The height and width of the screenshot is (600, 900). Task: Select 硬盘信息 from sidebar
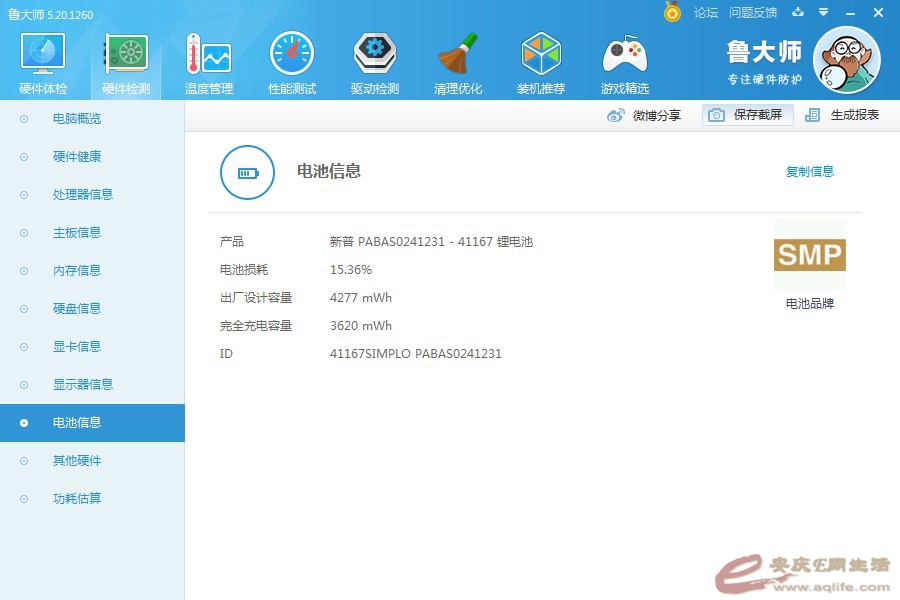point(77,309)
